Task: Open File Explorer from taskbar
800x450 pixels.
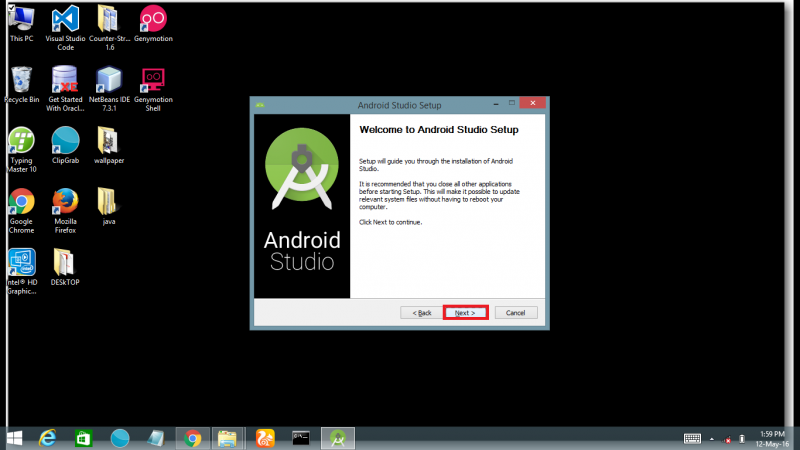Action: click(x=228, y=438)
